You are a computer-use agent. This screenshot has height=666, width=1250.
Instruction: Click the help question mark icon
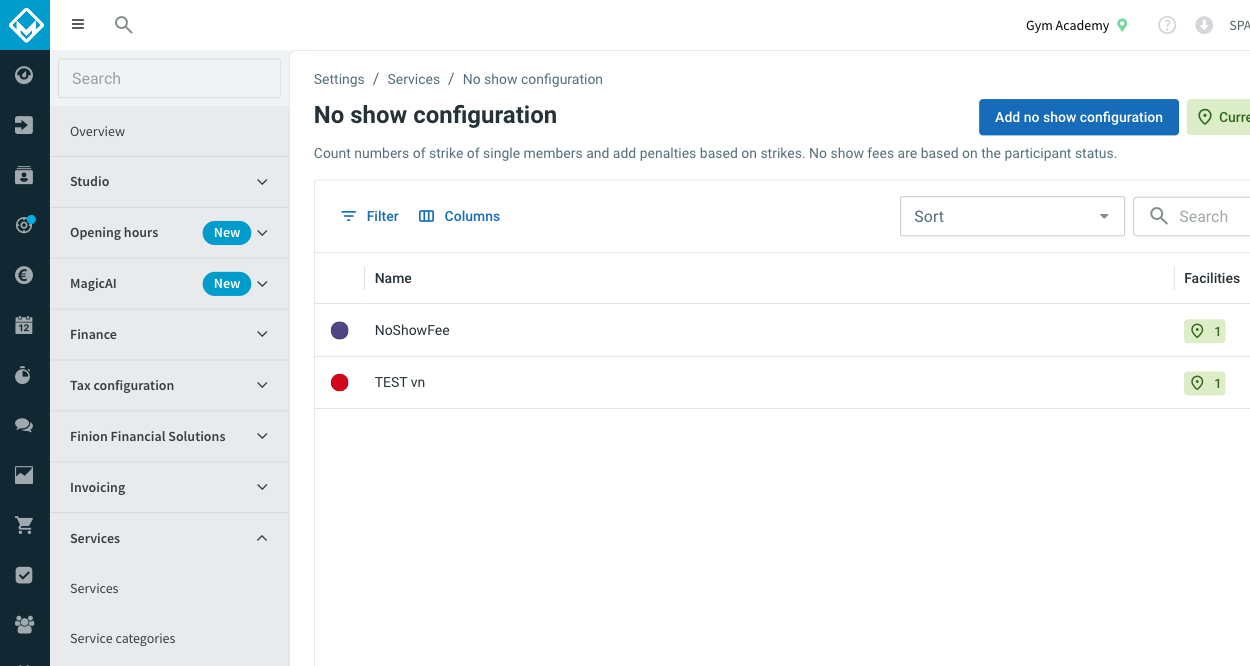coord(1167,25)
